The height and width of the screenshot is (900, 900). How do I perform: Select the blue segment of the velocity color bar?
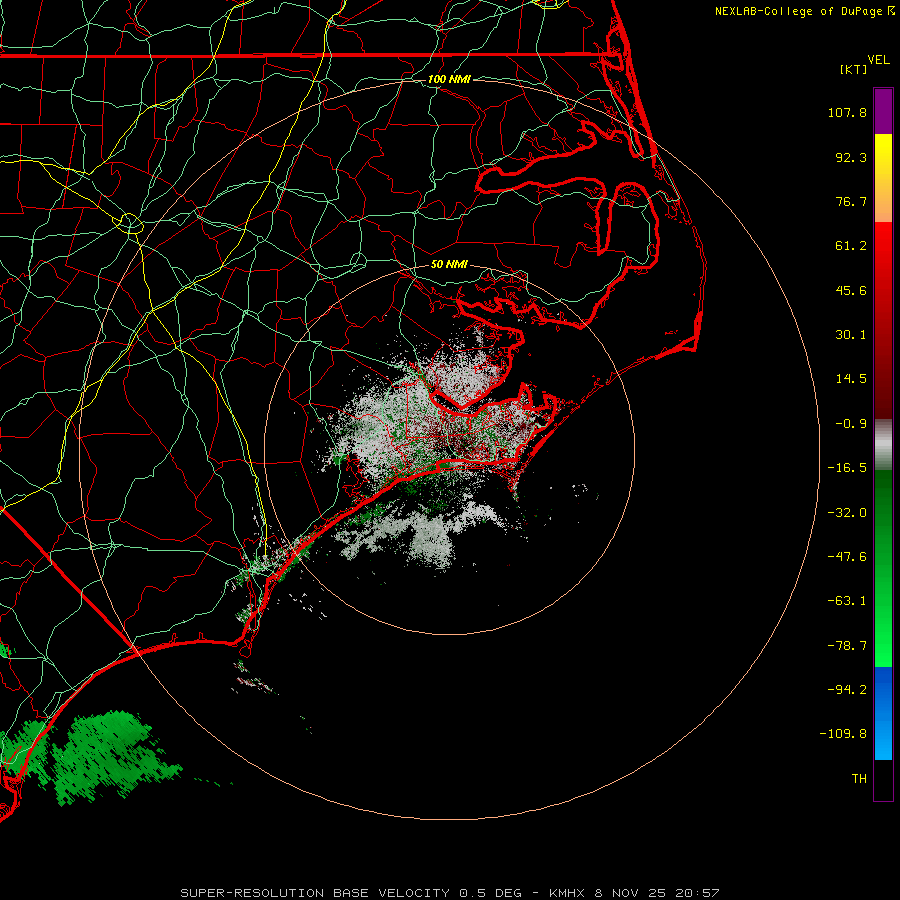(883, 713)
